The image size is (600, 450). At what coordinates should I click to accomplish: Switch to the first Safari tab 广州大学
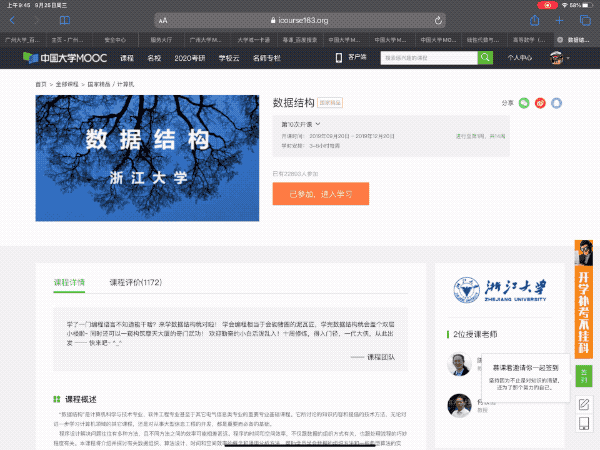pyautogui.click(x=22, y=40)
